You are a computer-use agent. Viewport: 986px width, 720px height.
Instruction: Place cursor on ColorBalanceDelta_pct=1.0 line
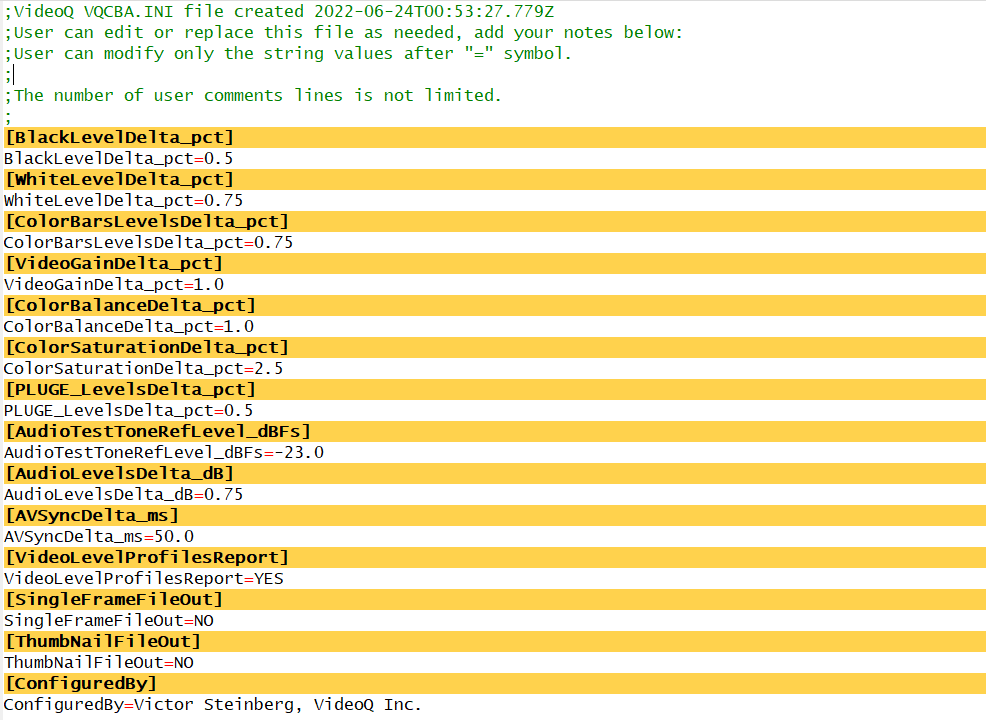129,326
